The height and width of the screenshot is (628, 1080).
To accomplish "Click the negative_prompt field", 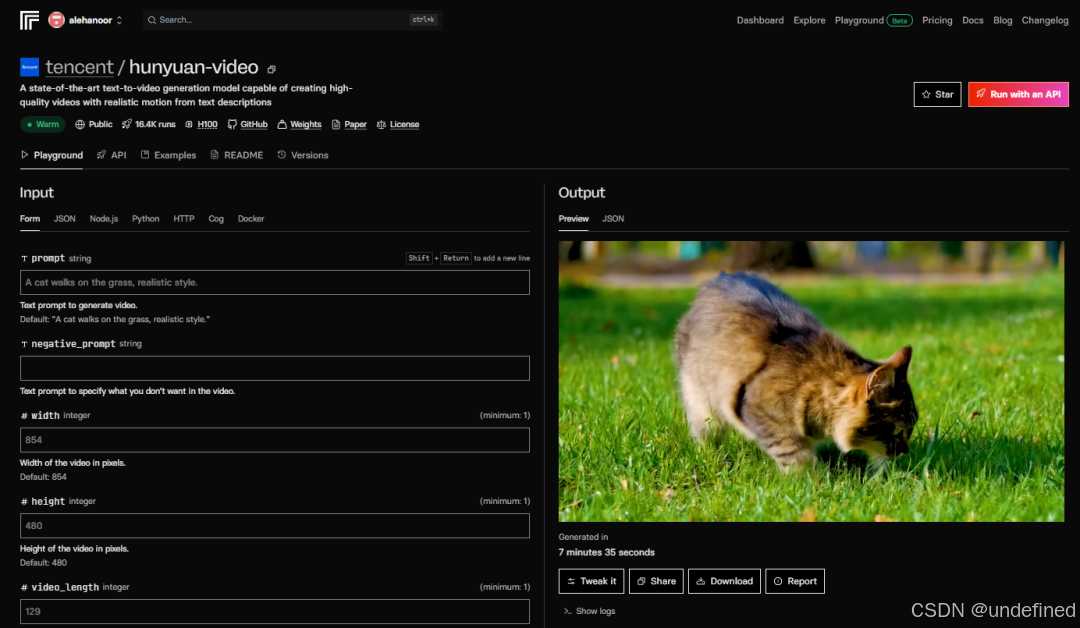I will [275, 368].
